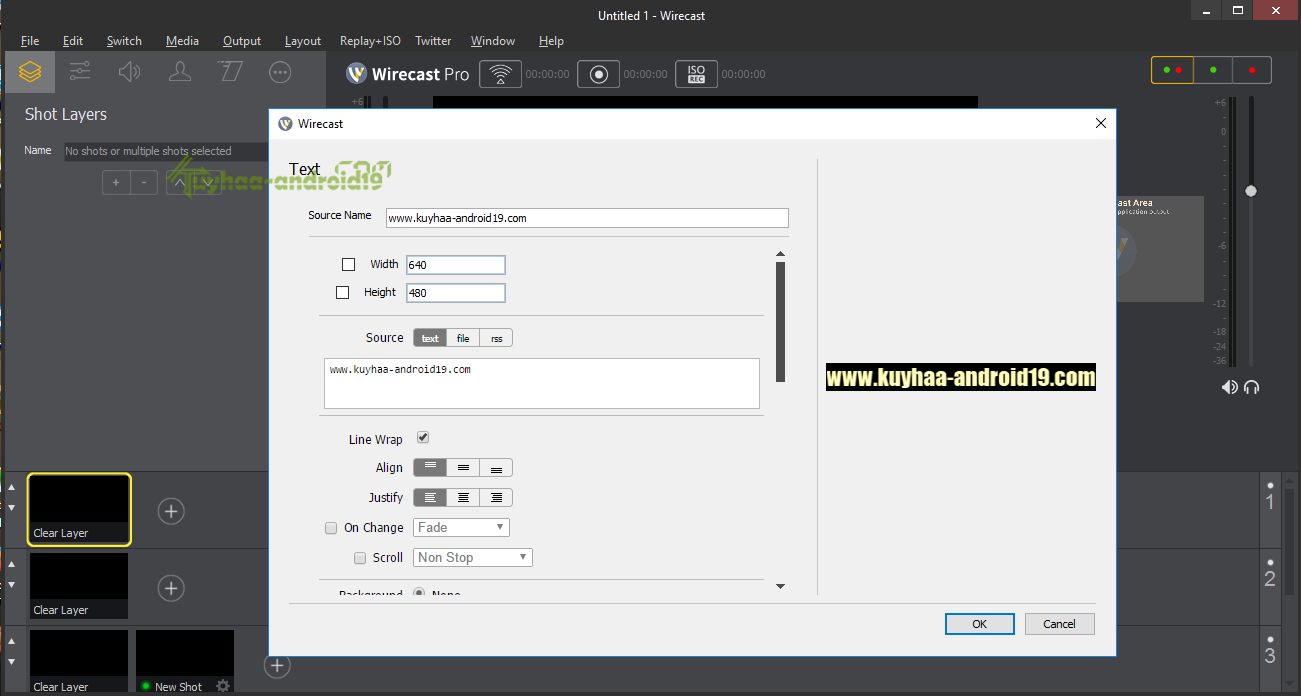Image resolution: width=1301 pixels, height=696 pixels.
Task: Click the dialog vertical scrollbar thumb
Action: (781, 322)
